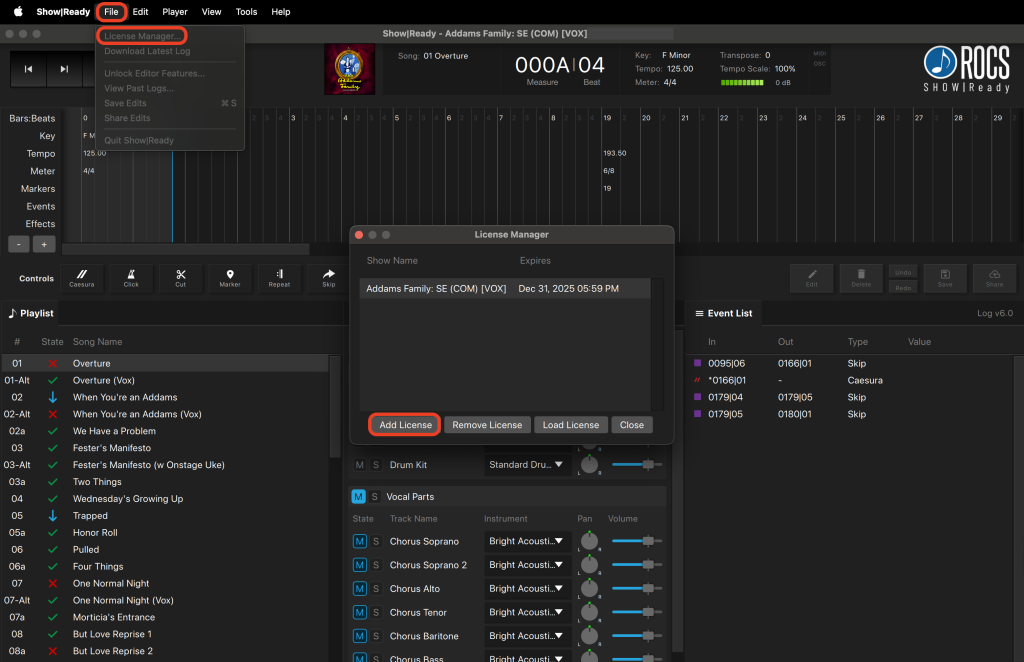Click the Share cloud icon

(994, 278)
